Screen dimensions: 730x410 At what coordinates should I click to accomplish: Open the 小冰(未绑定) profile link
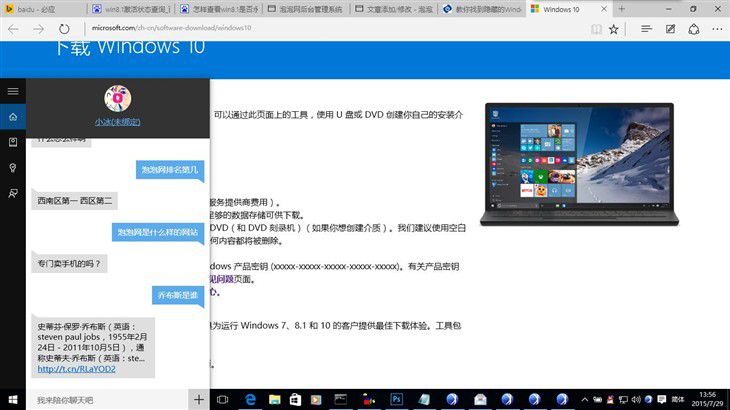coord(118,122)
